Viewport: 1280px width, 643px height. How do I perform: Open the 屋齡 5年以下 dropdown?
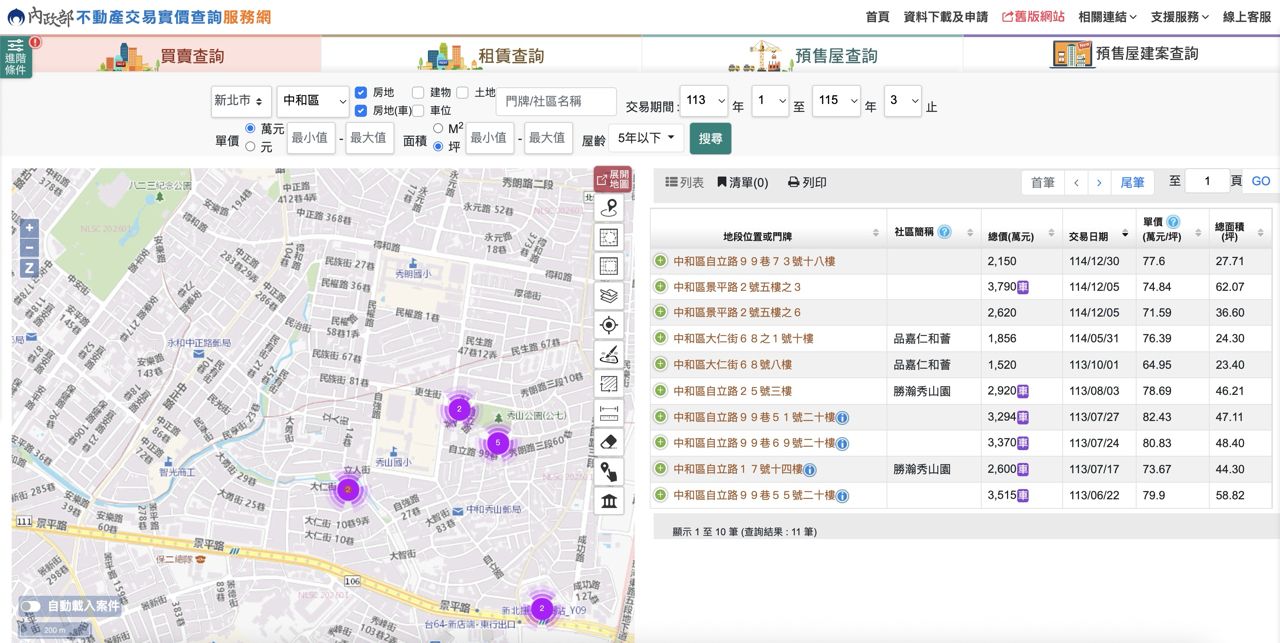646,138
